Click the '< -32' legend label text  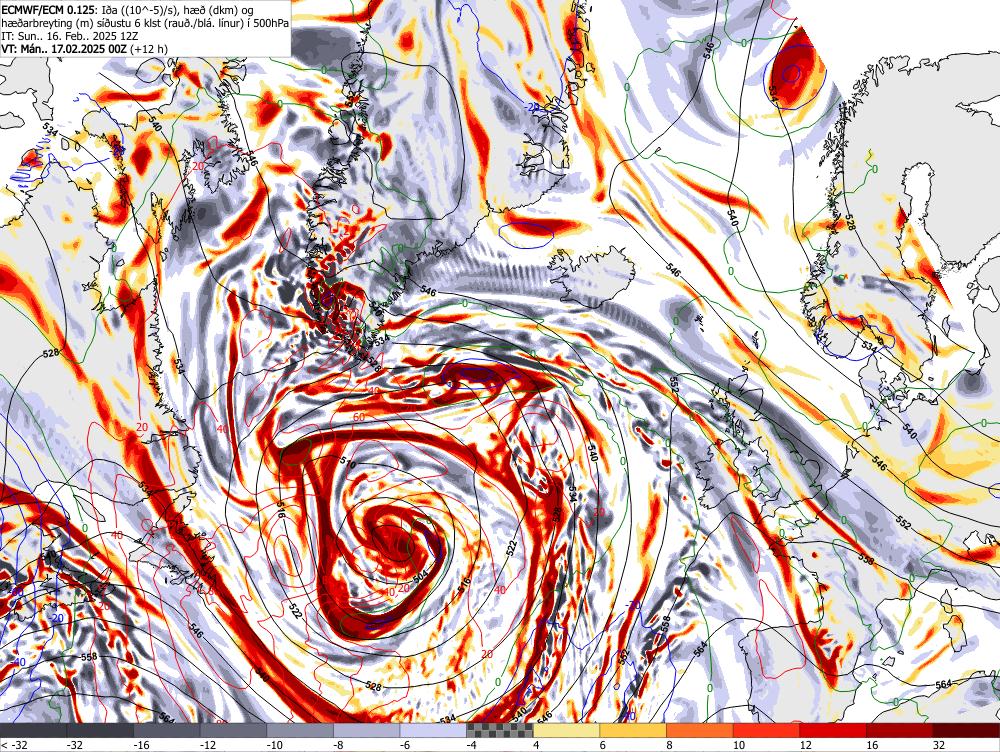(x=13, y=744)
